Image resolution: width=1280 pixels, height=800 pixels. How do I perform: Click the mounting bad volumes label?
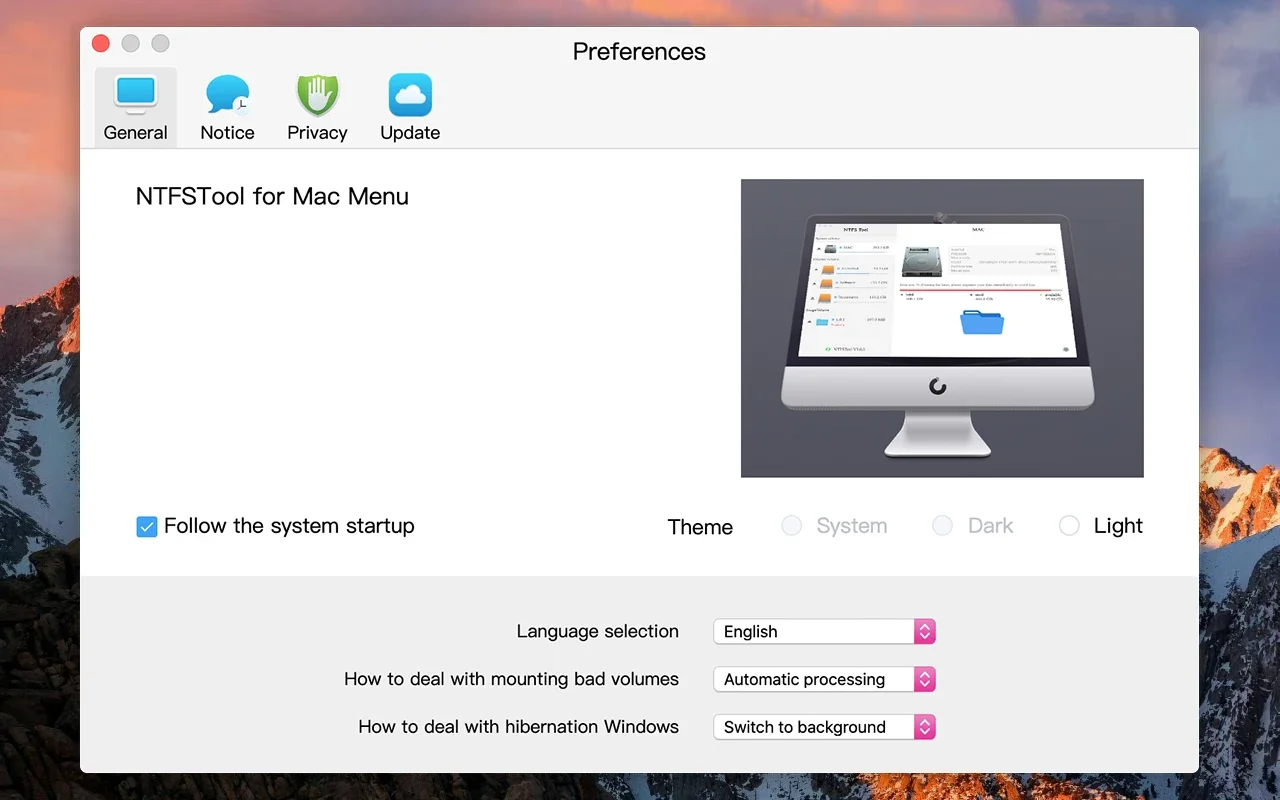511,679
